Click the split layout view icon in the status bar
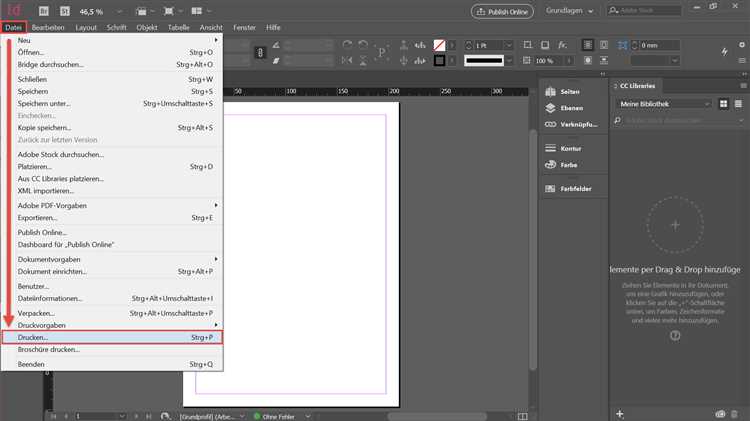Image resolution: width=750 pixels, height=421 pixels. click(522, 416)
